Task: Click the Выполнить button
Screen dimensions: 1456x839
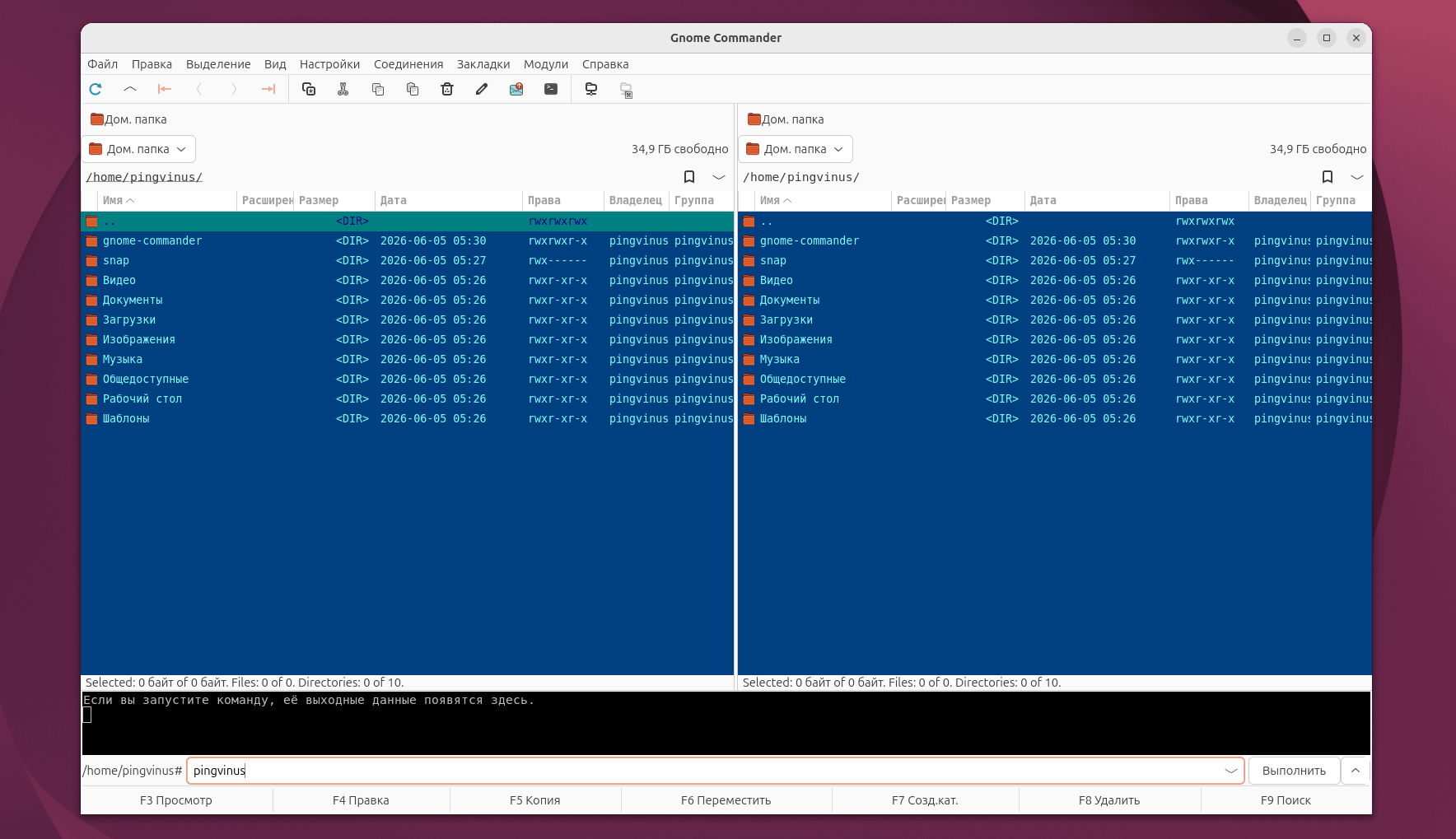Action: pyautogui.click(x=1294, y=771)
